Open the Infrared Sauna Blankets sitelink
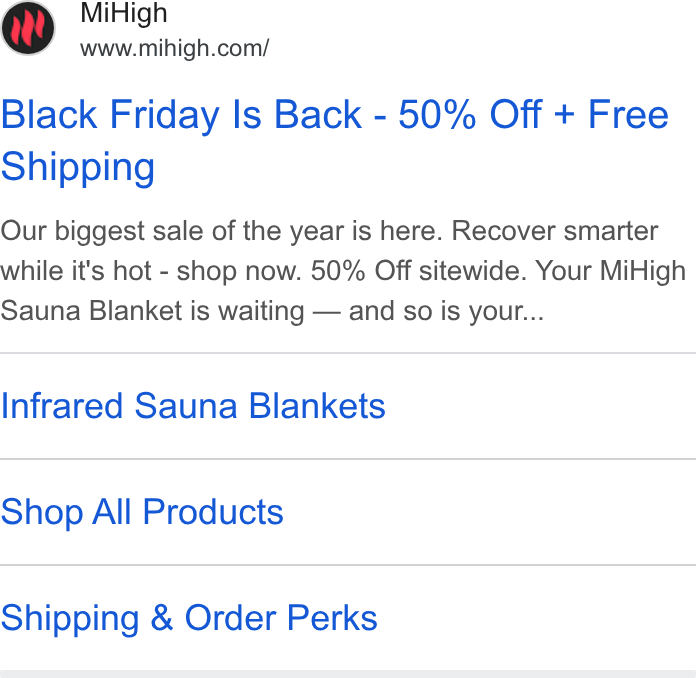The image size is (696, 678). coord(193,406)
